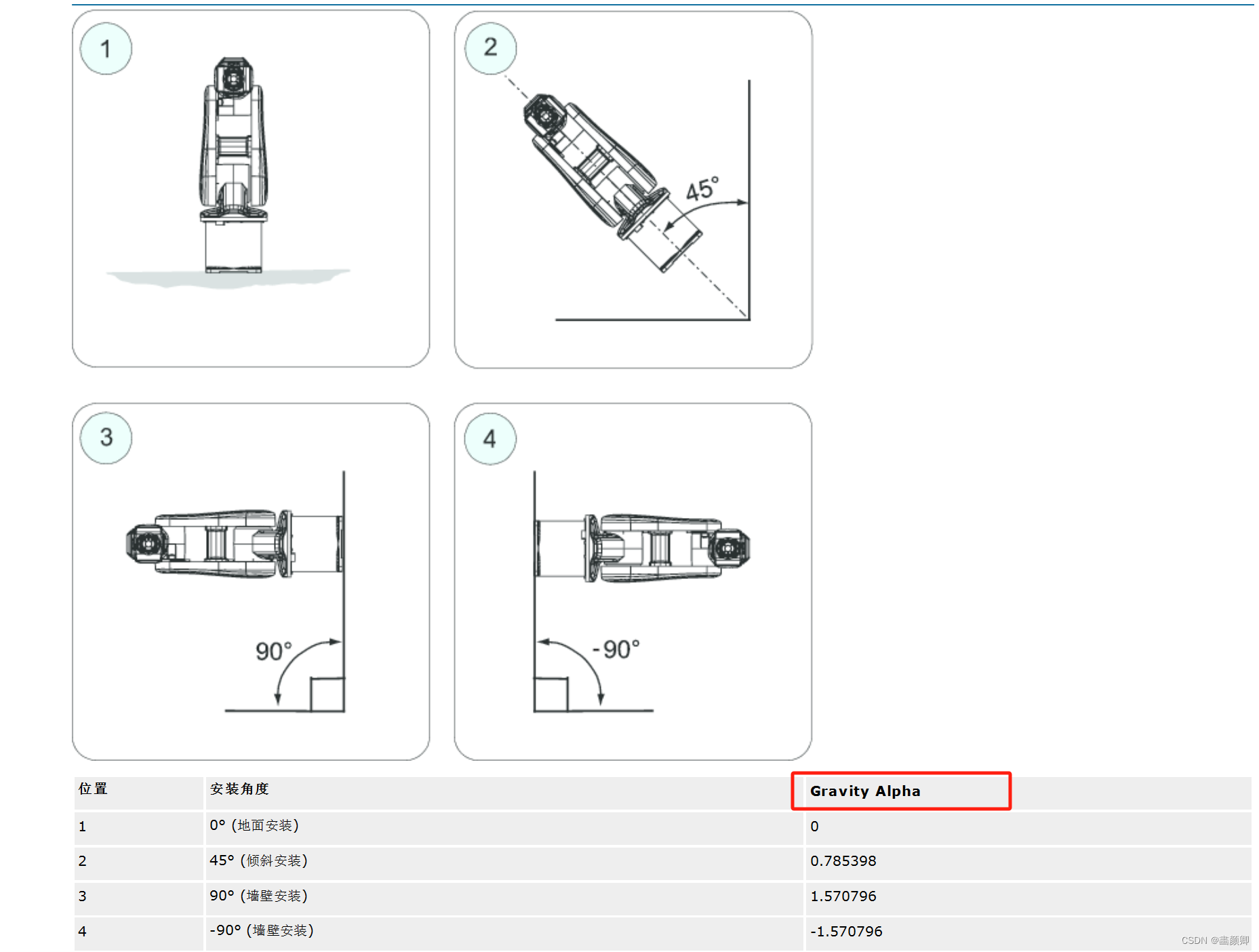The image size is (1259, 952).
Task: Click the 45° (倾斜安装) table cell
Action: click(504, 862)
